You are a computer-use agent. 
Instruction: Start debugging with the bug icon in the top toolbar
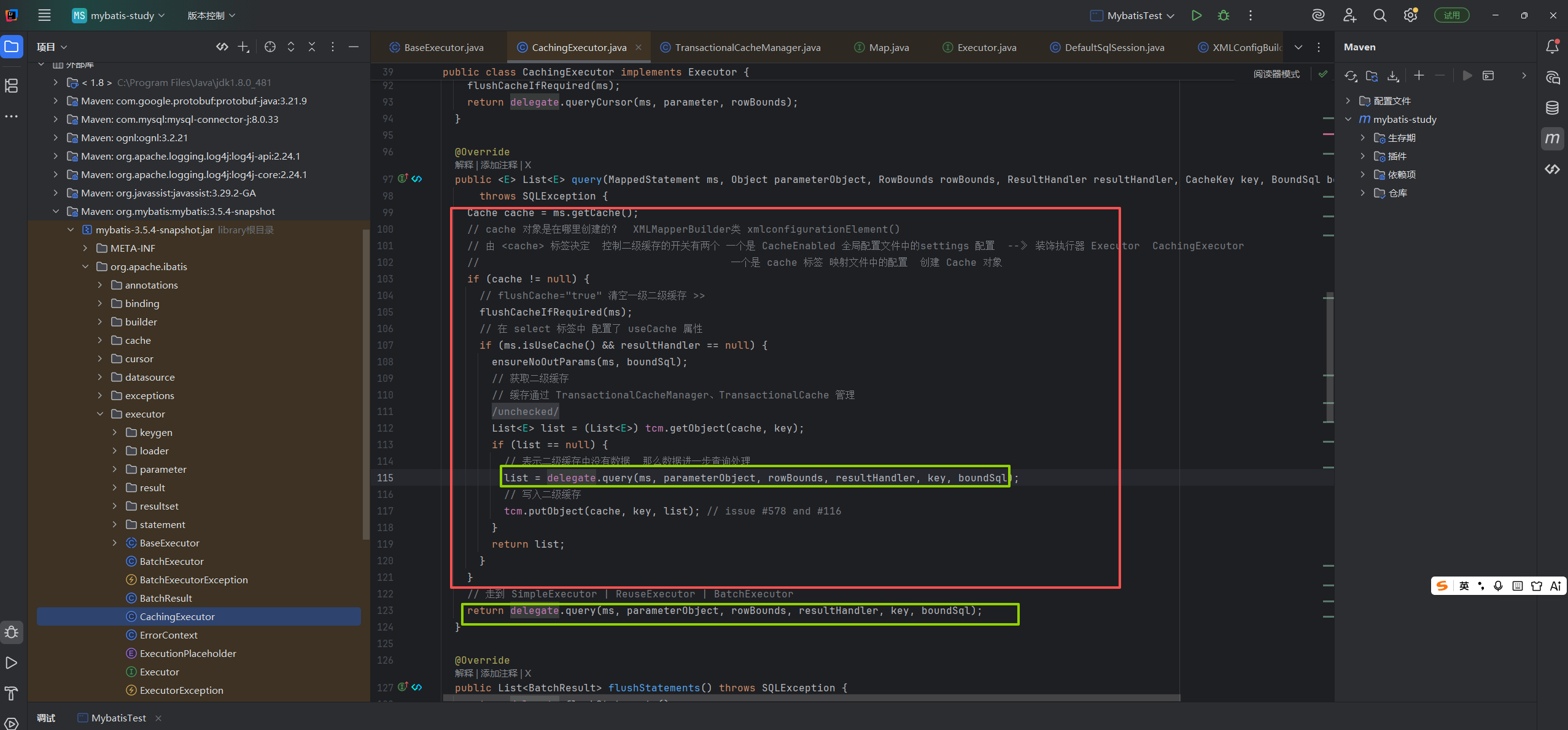(1224, 15)
